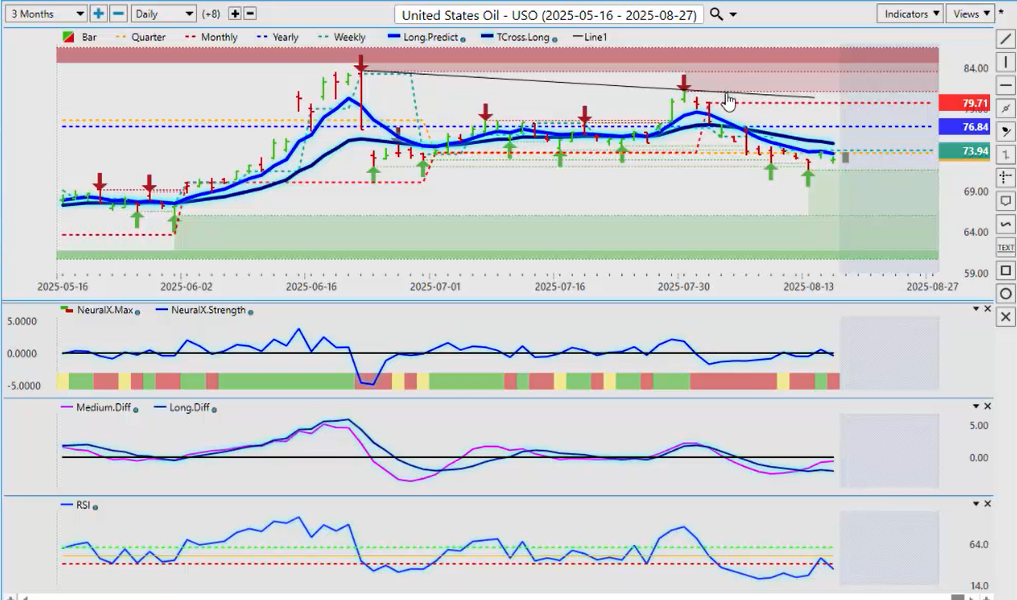Choose the TEXT annotation tool
Viewport: 1017px width, 600px height.
[x=1006, y=247]
